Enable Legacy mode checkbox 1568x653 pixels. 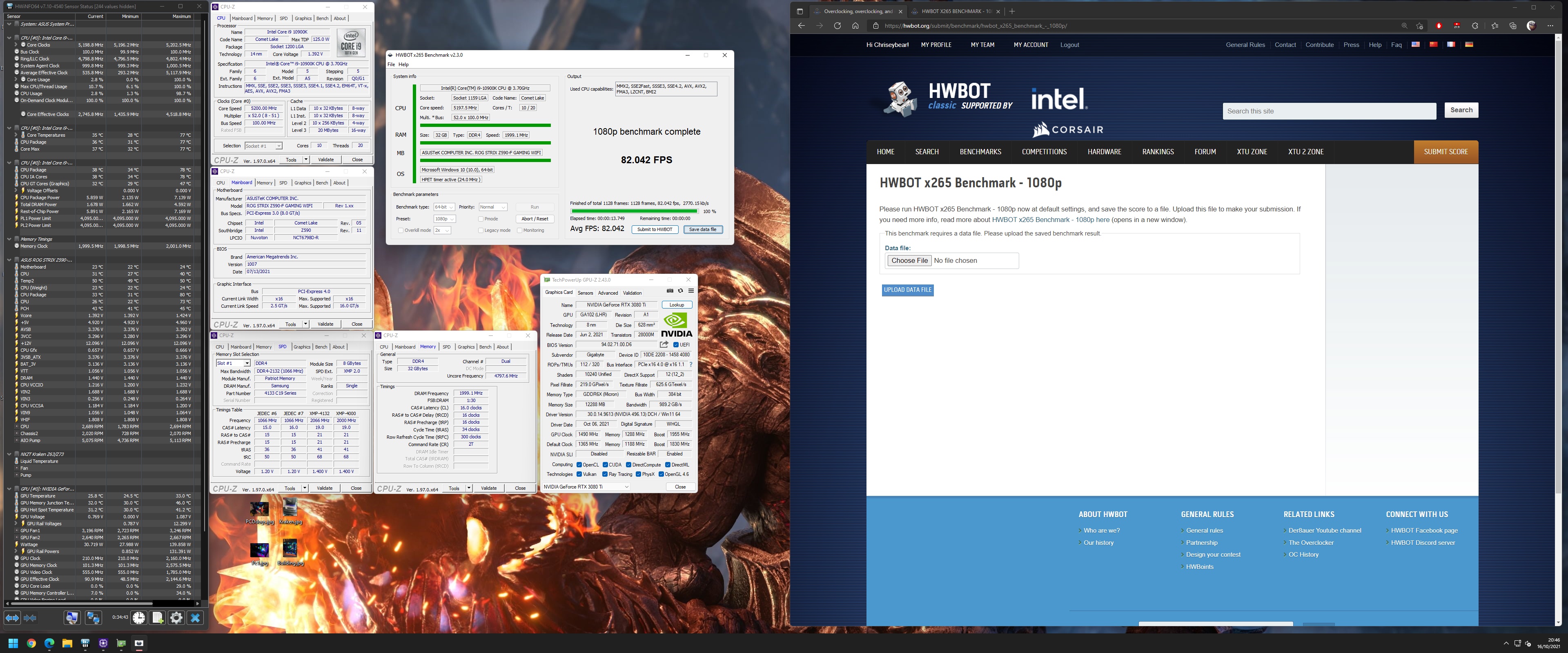[480, 231]
